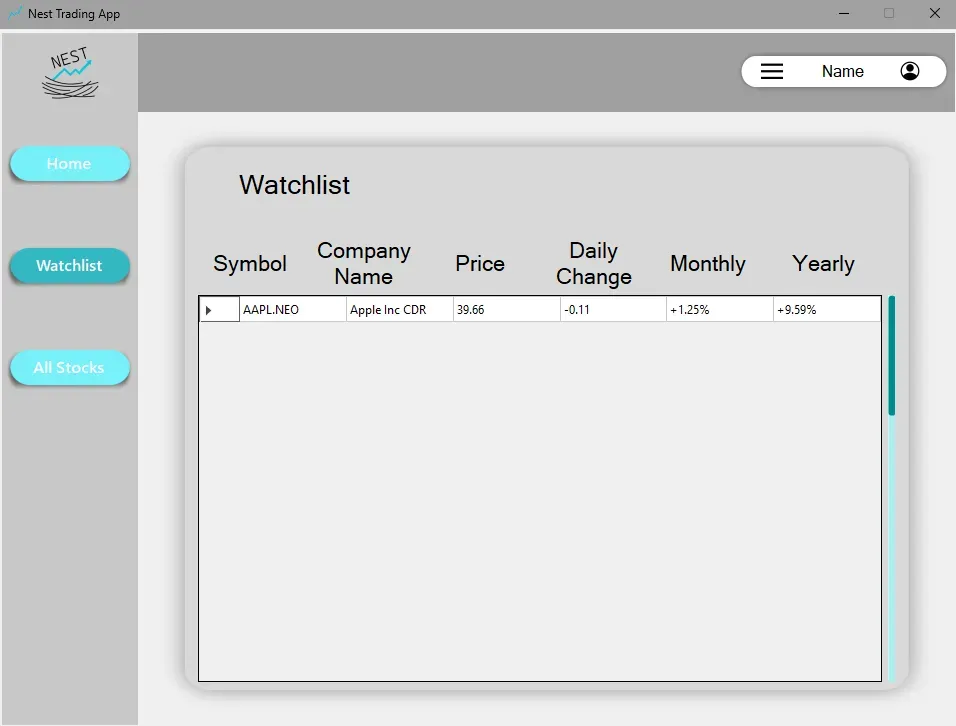
Task: Click the monthly cell +1.25%
Action: (720, 310)
